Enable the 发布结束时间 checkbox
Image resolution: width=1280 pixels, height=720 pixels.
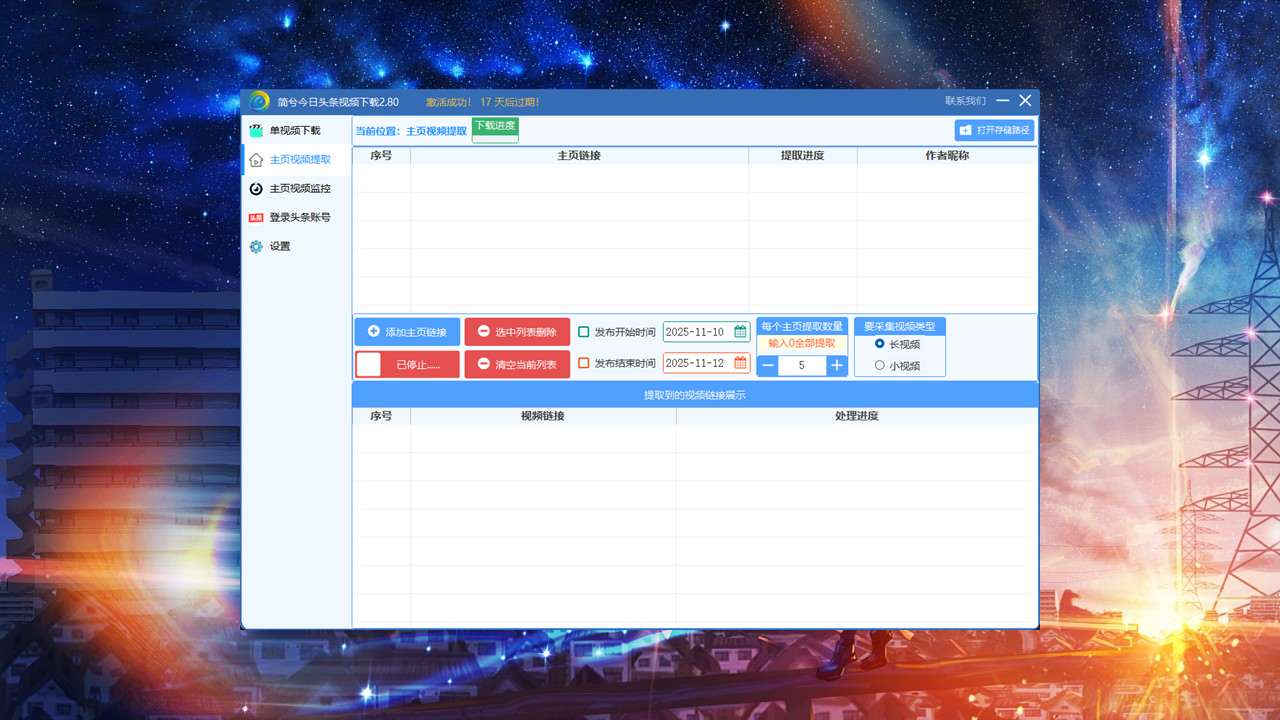coord(584,364)
